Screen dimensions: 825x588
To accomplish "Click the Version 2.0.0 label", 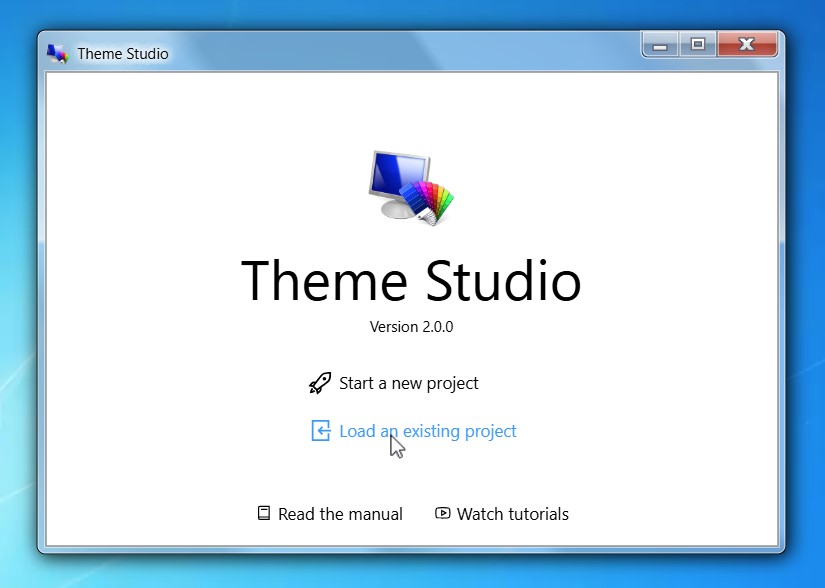I will [411, 326].
